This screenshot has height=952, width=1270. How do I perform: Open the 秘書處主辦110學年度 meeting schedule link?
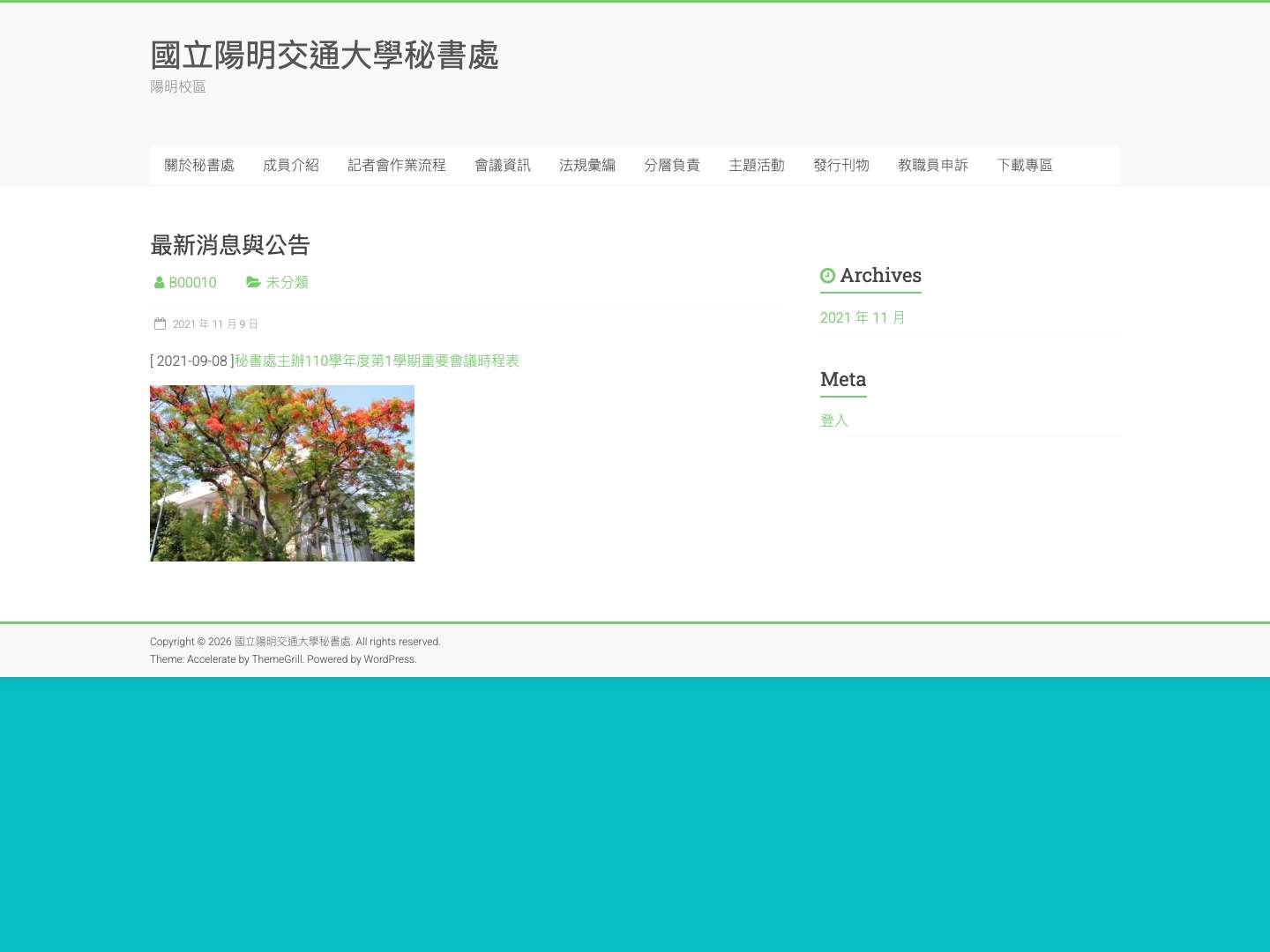[x=377, y=361]
